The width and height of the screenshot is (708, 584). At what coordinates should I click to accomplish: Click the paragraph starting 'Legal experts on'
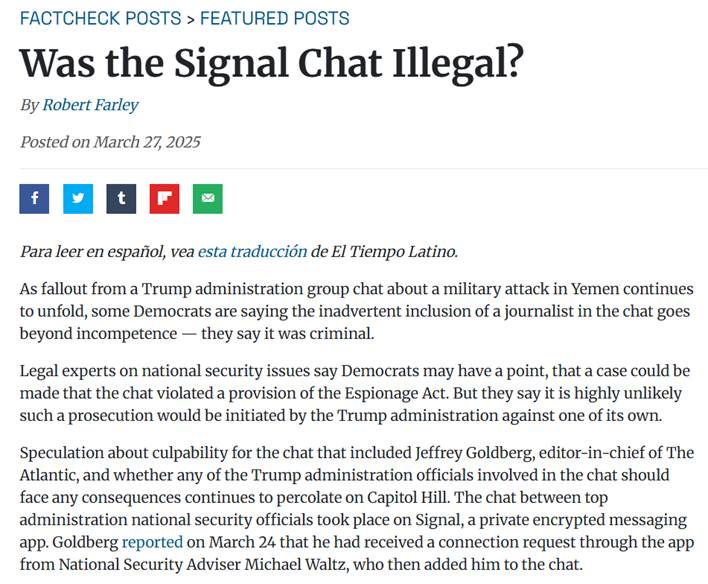pos(354,393)
